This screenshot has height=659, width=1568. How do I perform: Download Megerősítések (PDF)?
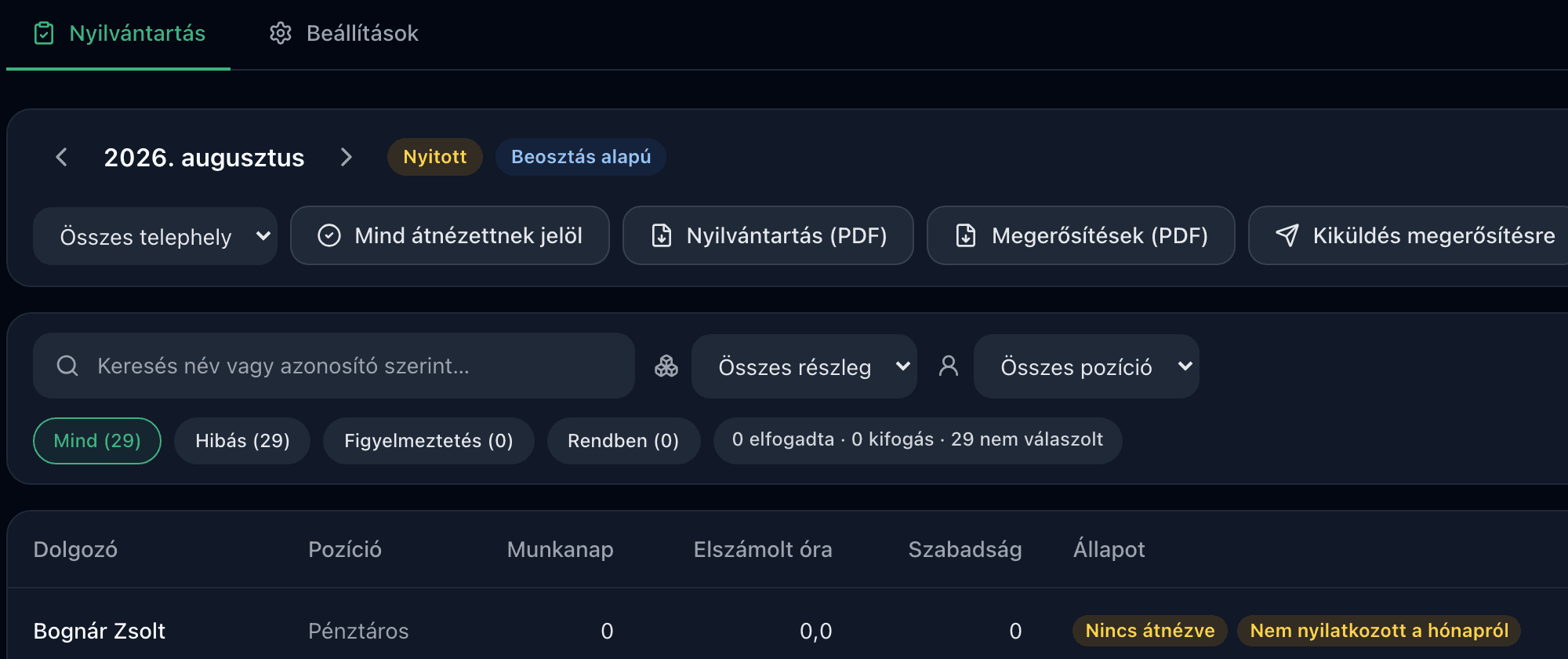pos(1081,235)
